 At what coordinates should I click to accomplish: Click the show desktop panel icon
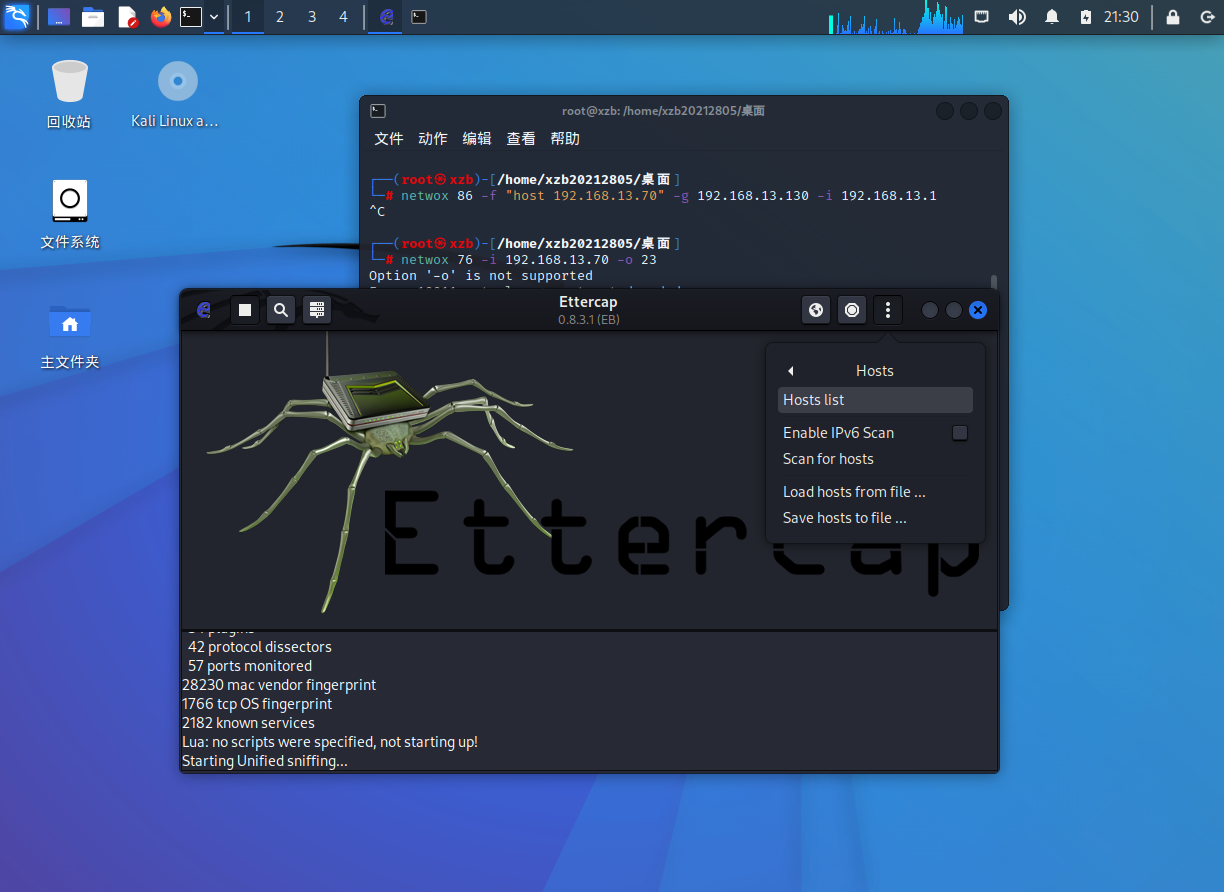pyautogui.click(x=59, y=17)
